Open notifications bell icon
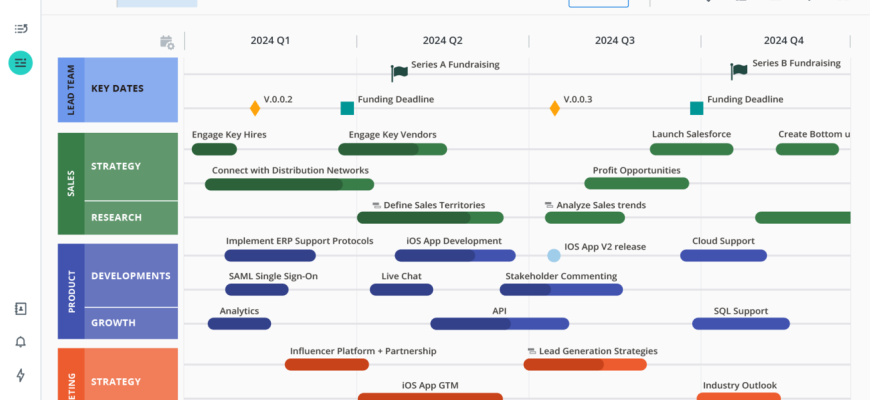Viewport: 870px width, 400px height. pyautogui.click(x=21, y=342)
